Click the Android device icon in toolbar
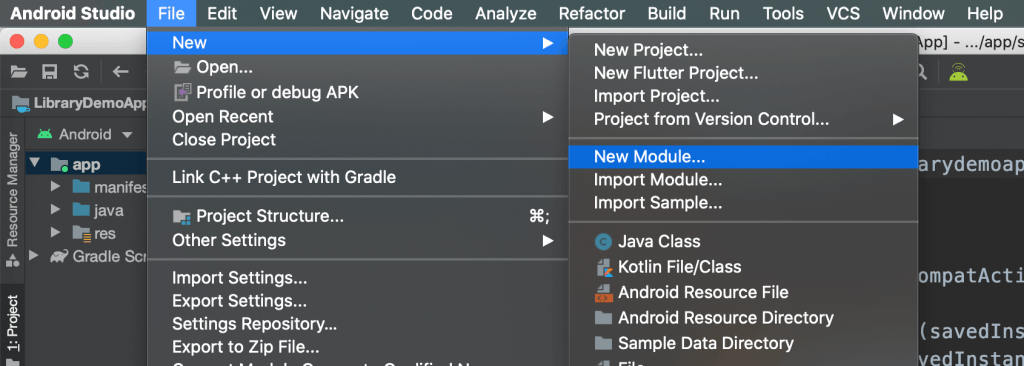Viewport: 1024px width, 366px height. coord(959,72)
